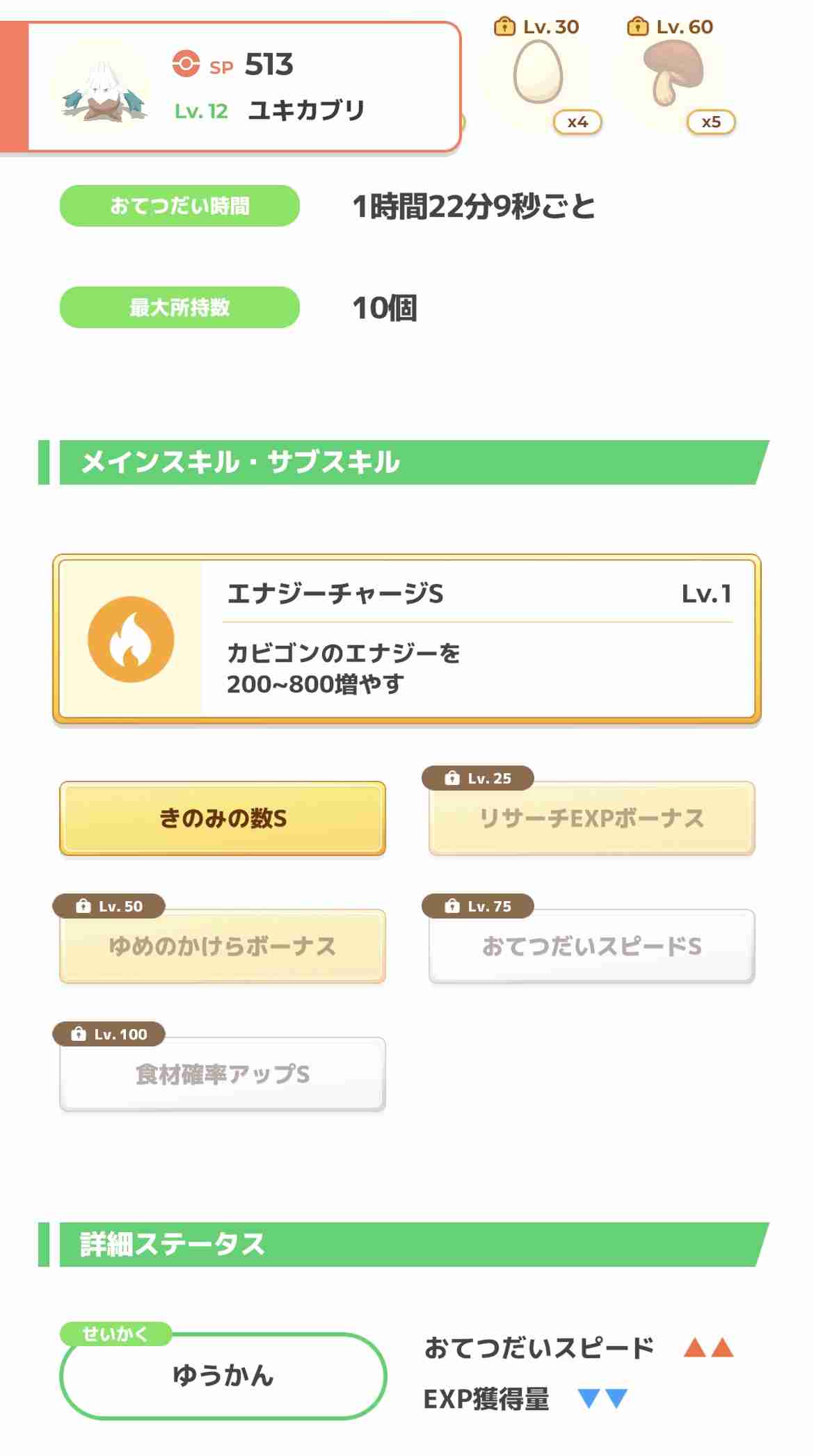The width and height of the screenshot is (814, 1456).
Task: Tap the lock icon beside Lv. 30
Action: point(504,27)
